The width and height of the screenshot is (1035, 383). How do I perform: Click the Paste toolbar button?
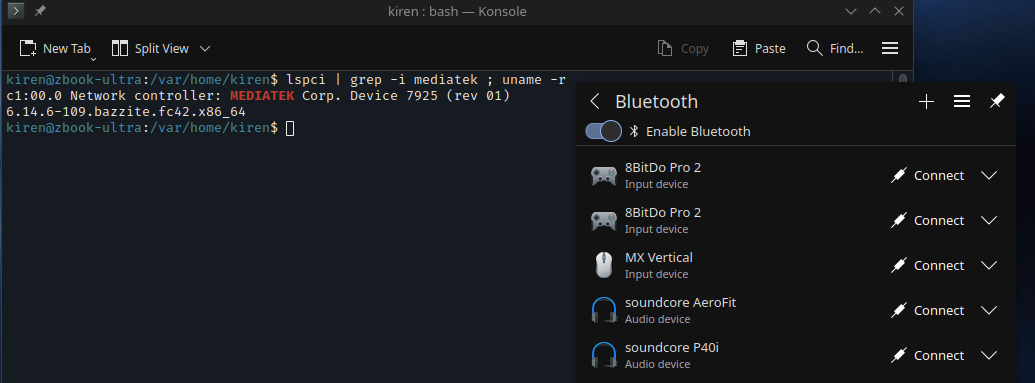[759, 48]
